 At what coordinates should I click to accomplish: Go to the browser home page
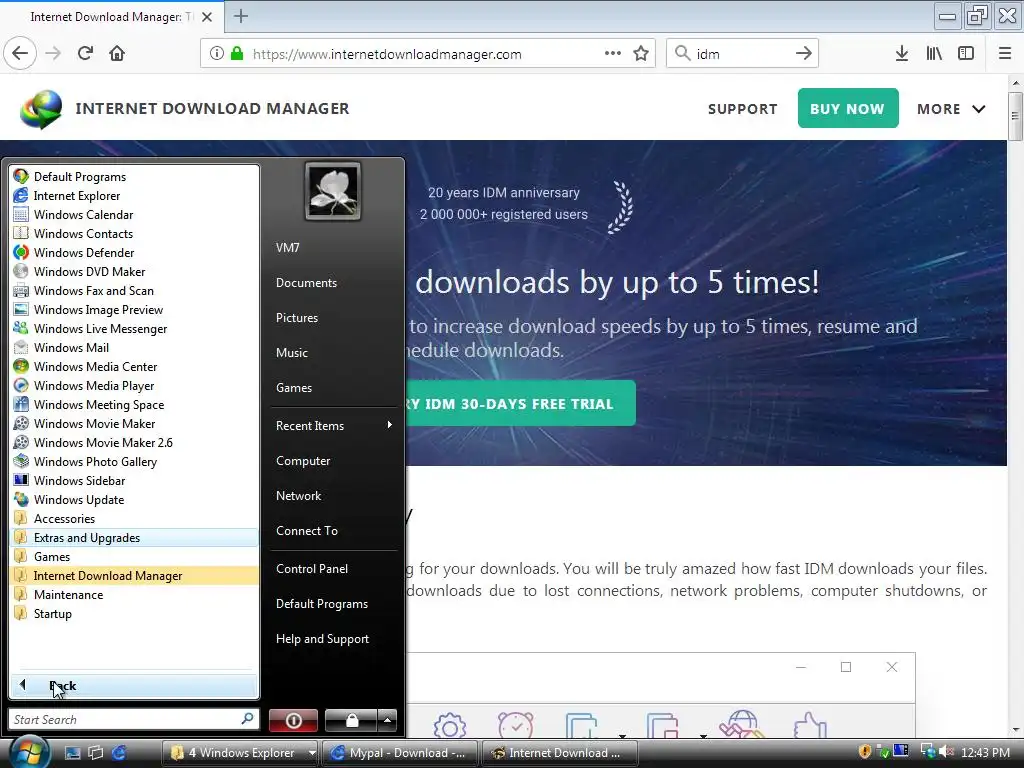[117, 54]
